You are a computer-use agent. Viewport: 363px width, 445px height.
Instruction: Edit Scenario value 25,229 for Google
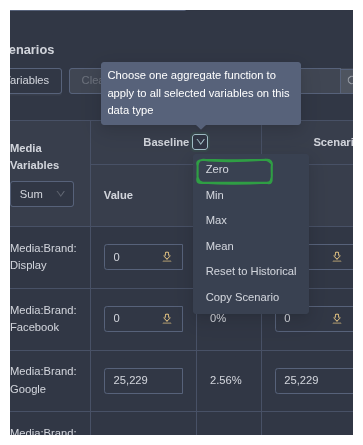point(314,381)
